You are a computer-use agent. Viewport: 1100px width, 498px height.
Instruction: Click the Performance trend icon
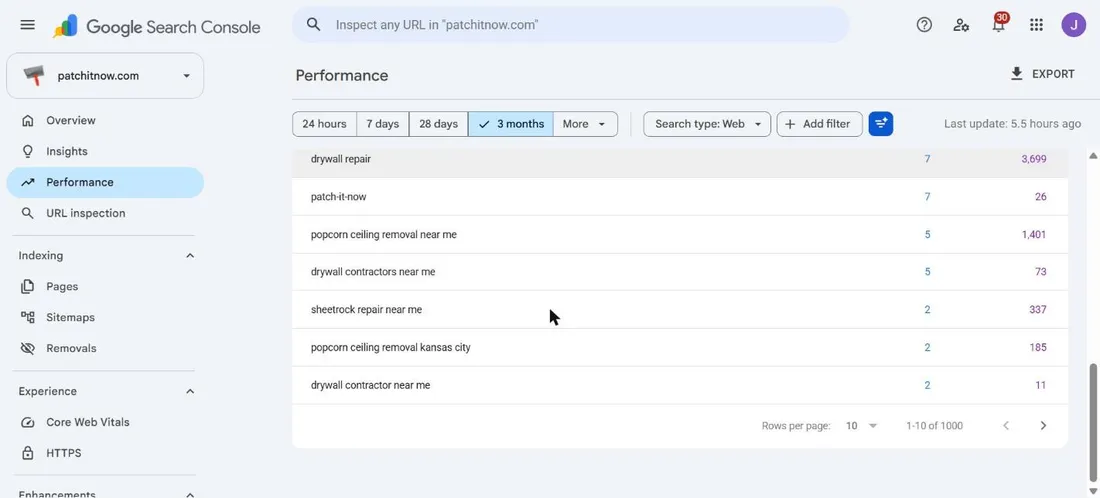(27, 182)
